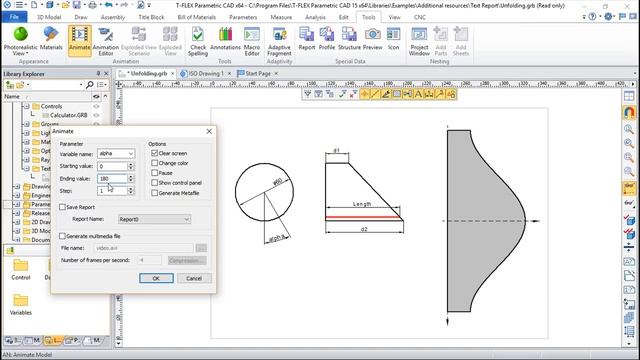The image size is (640, 360).
Task: Enable Generate Metafile checkbox
Action: [x=155, y=193]
